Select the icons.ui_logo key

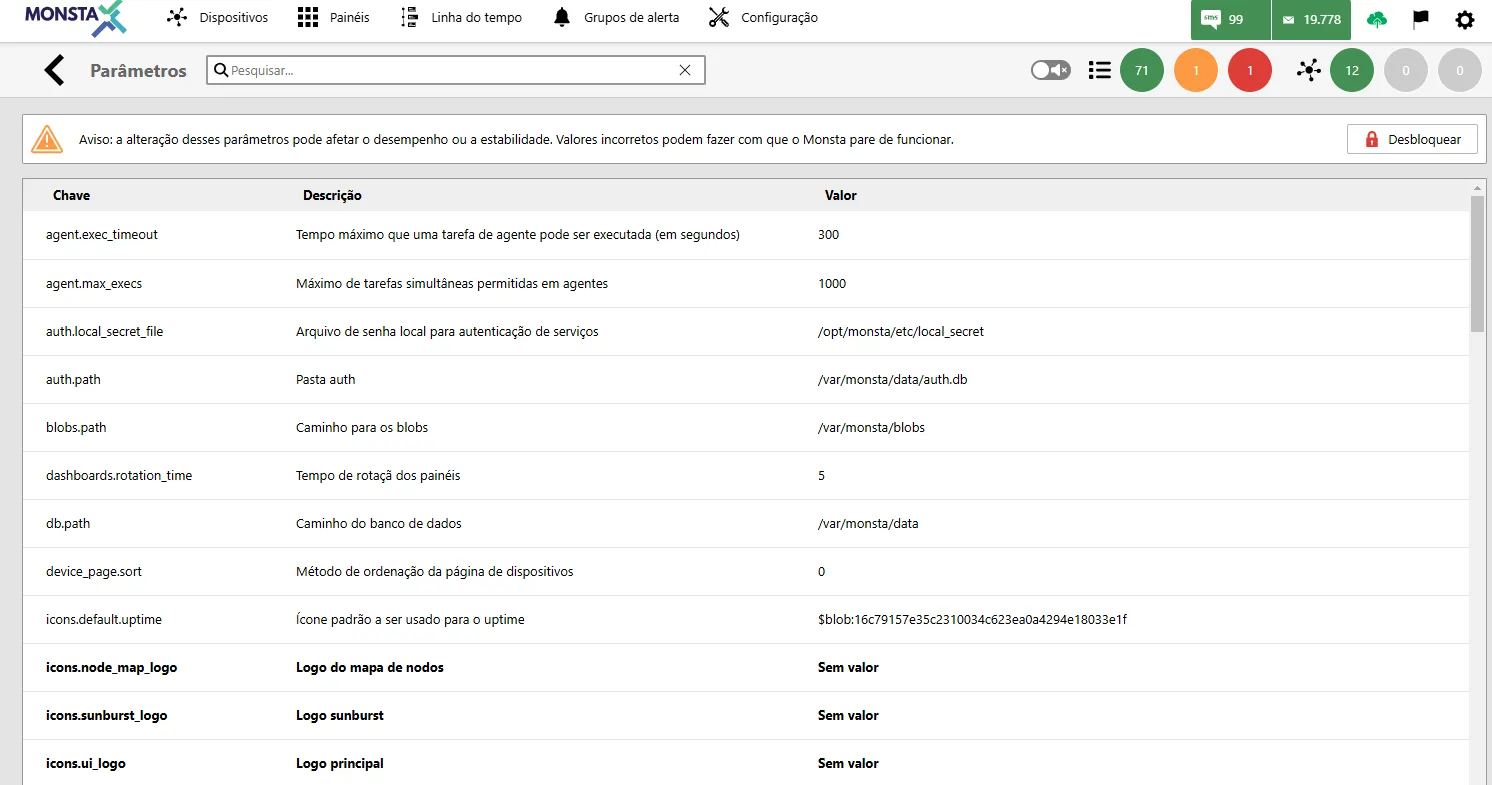click(x=86, y=763)
